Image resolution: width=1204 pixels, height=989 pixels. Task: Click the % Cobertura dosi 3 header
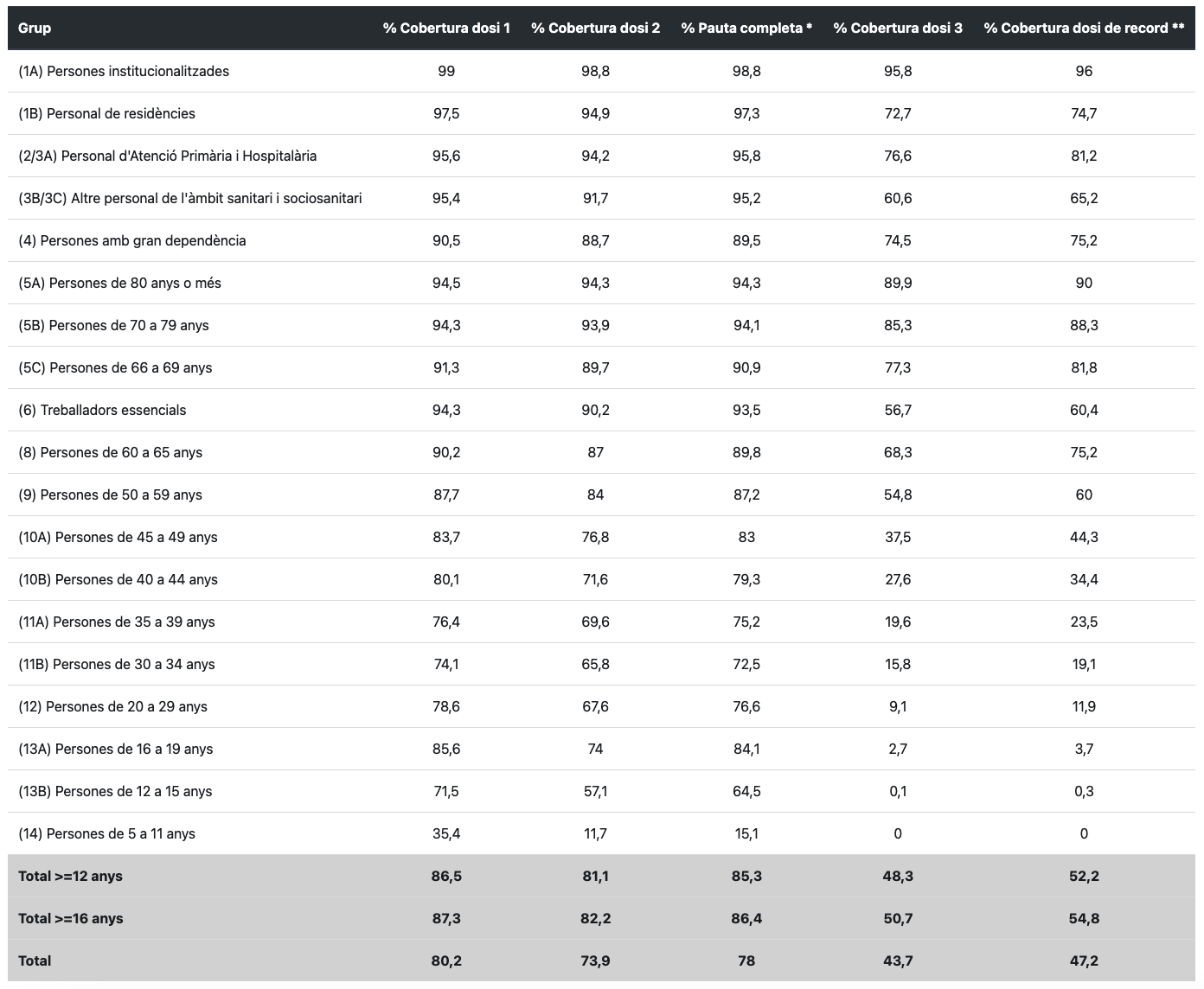point(898,29)
